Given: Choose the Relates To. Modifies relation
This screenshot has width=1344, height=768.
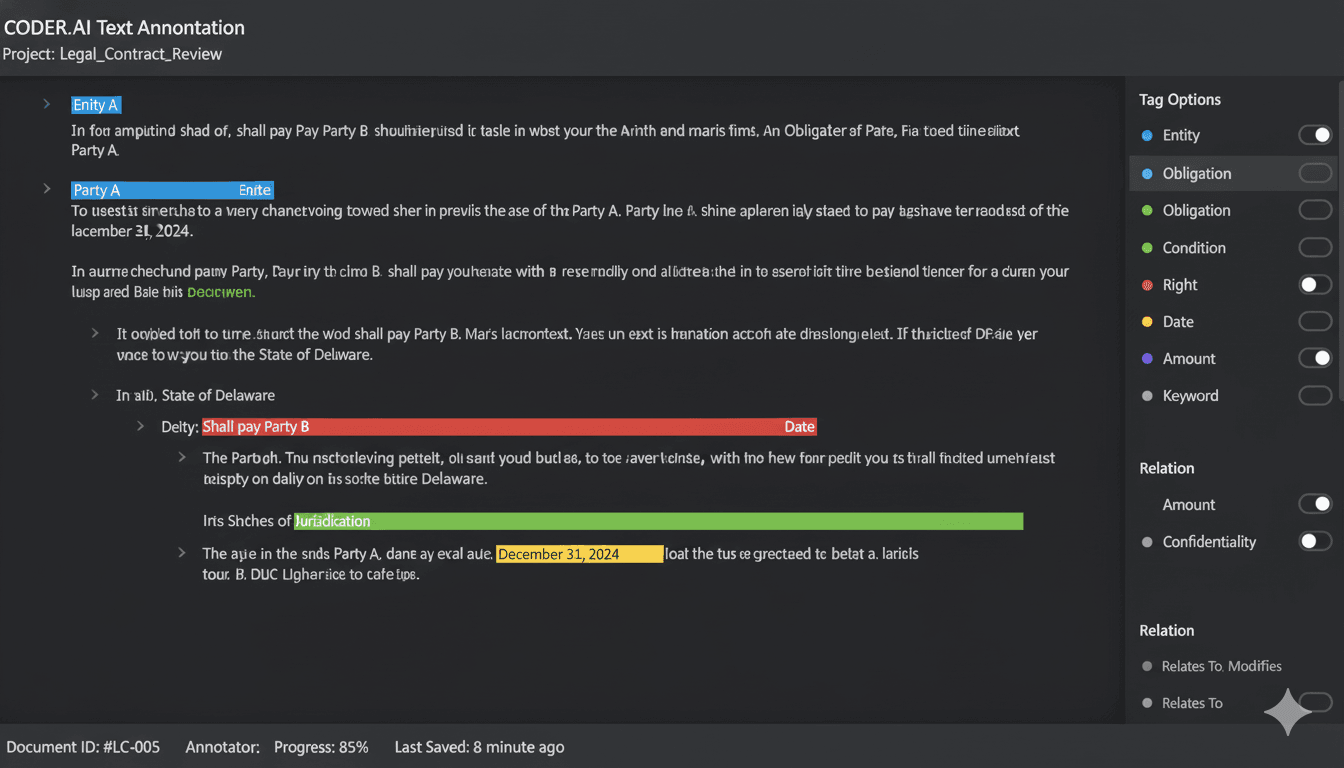Looking at the screenshot, I should click(x=1221, y=666).
